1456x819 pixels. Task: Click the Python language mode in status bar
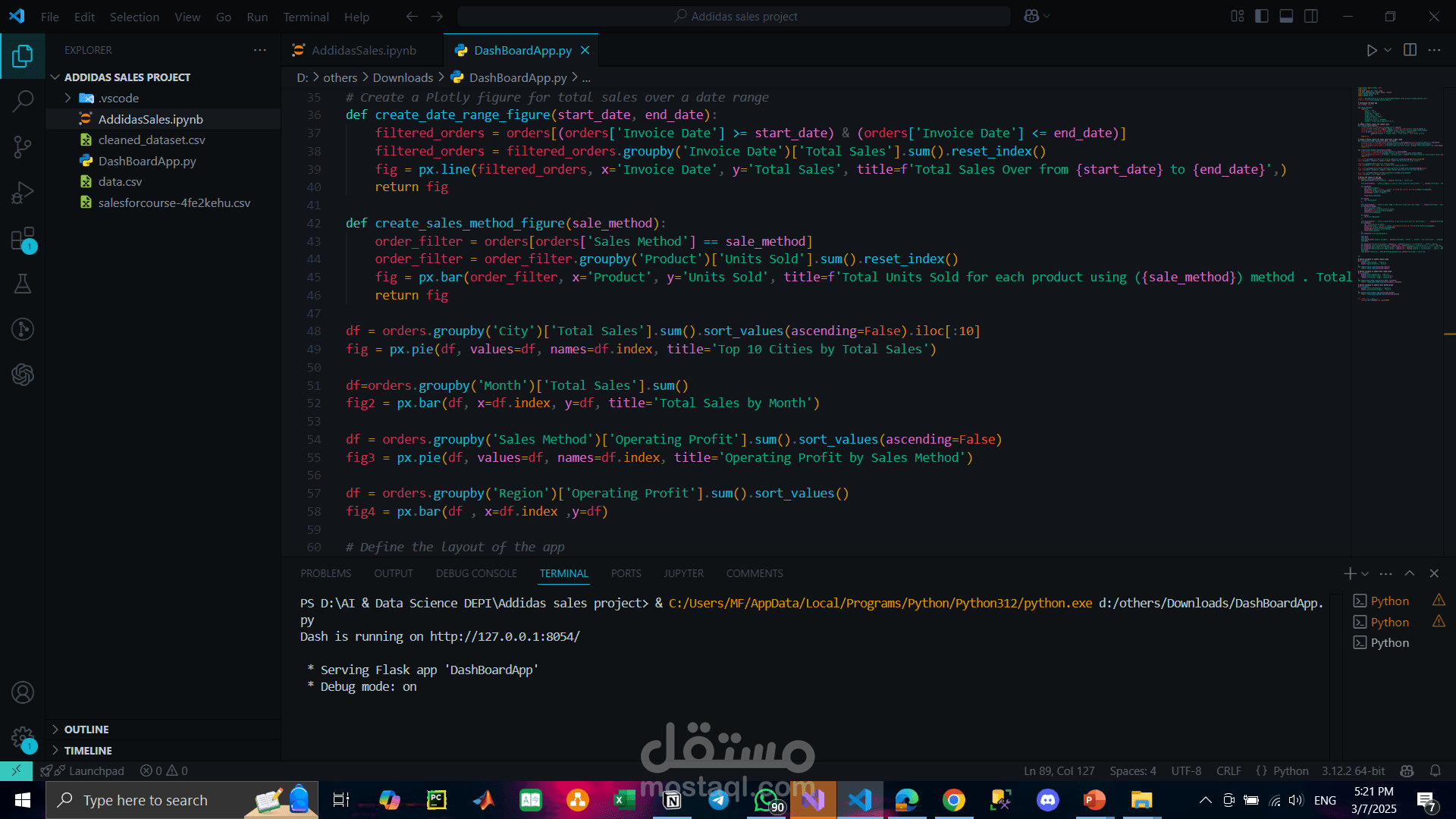pos(1290,770)
